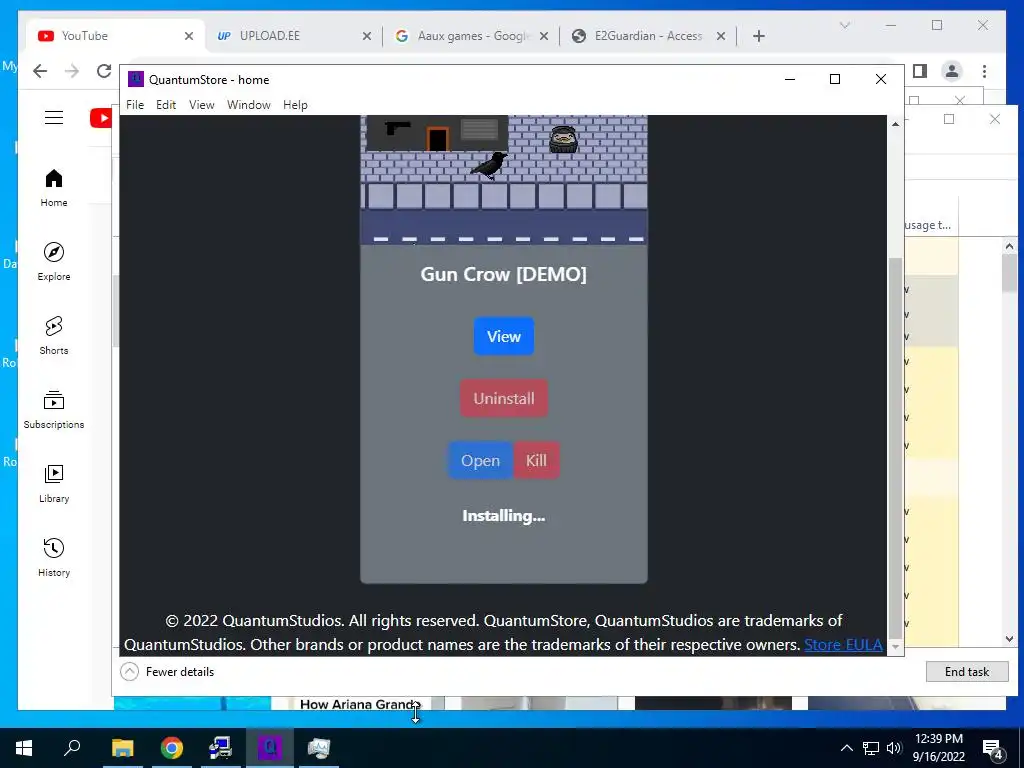Click the taskbar clock and date

938,748
